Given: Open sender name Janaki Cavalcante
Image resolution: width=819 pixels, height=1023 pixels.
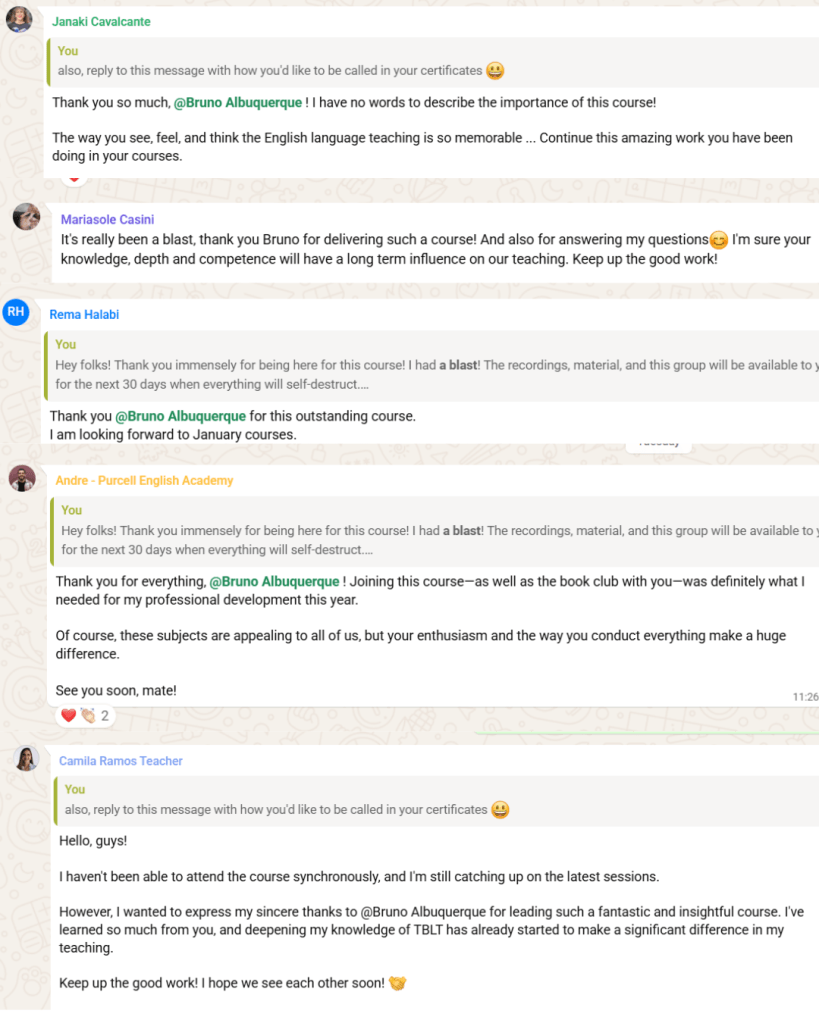Looking at the screenshot, I should click(100, 20).
